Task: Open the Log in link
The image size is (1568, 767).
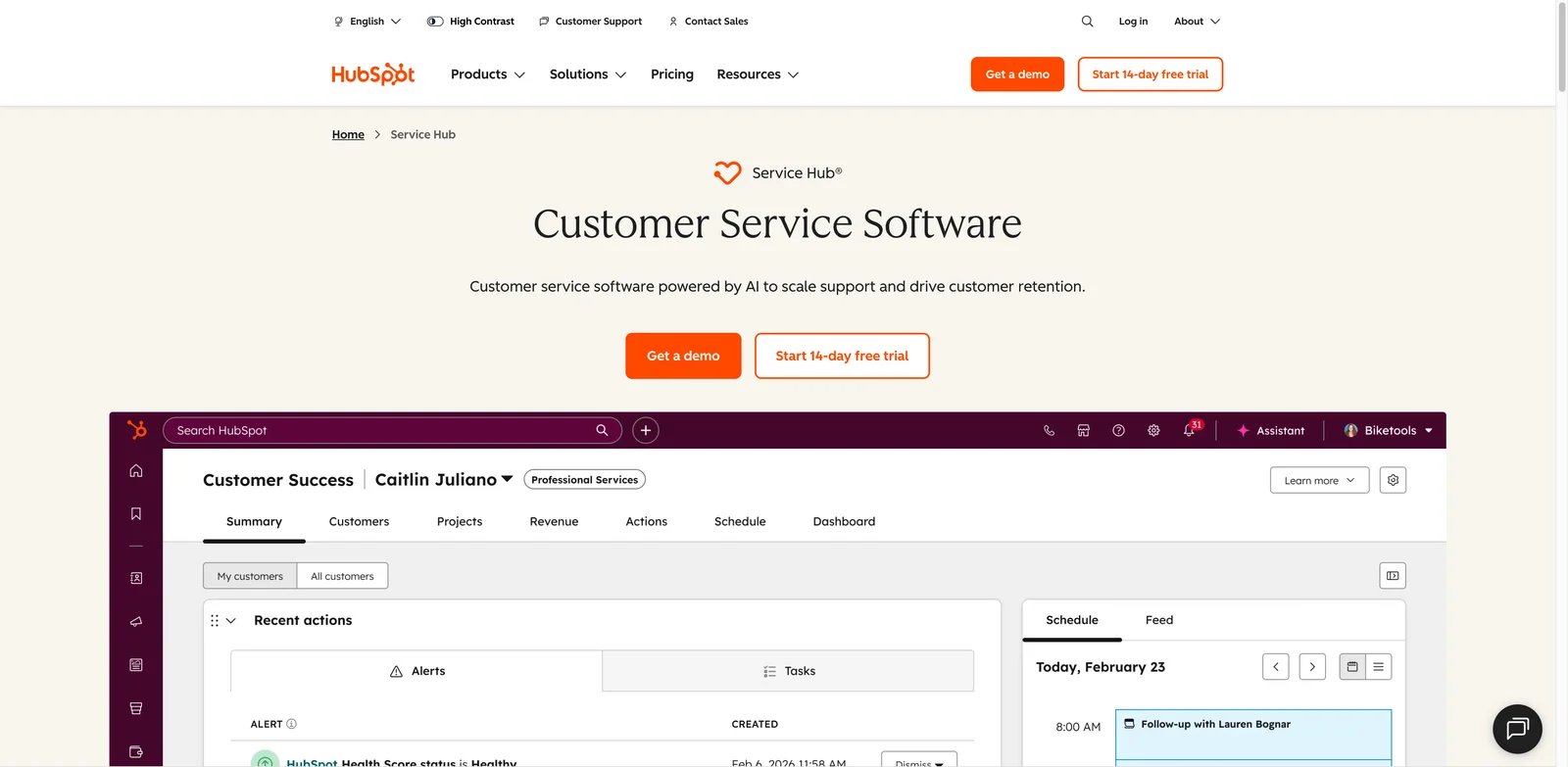Action: coord(1133,21)
